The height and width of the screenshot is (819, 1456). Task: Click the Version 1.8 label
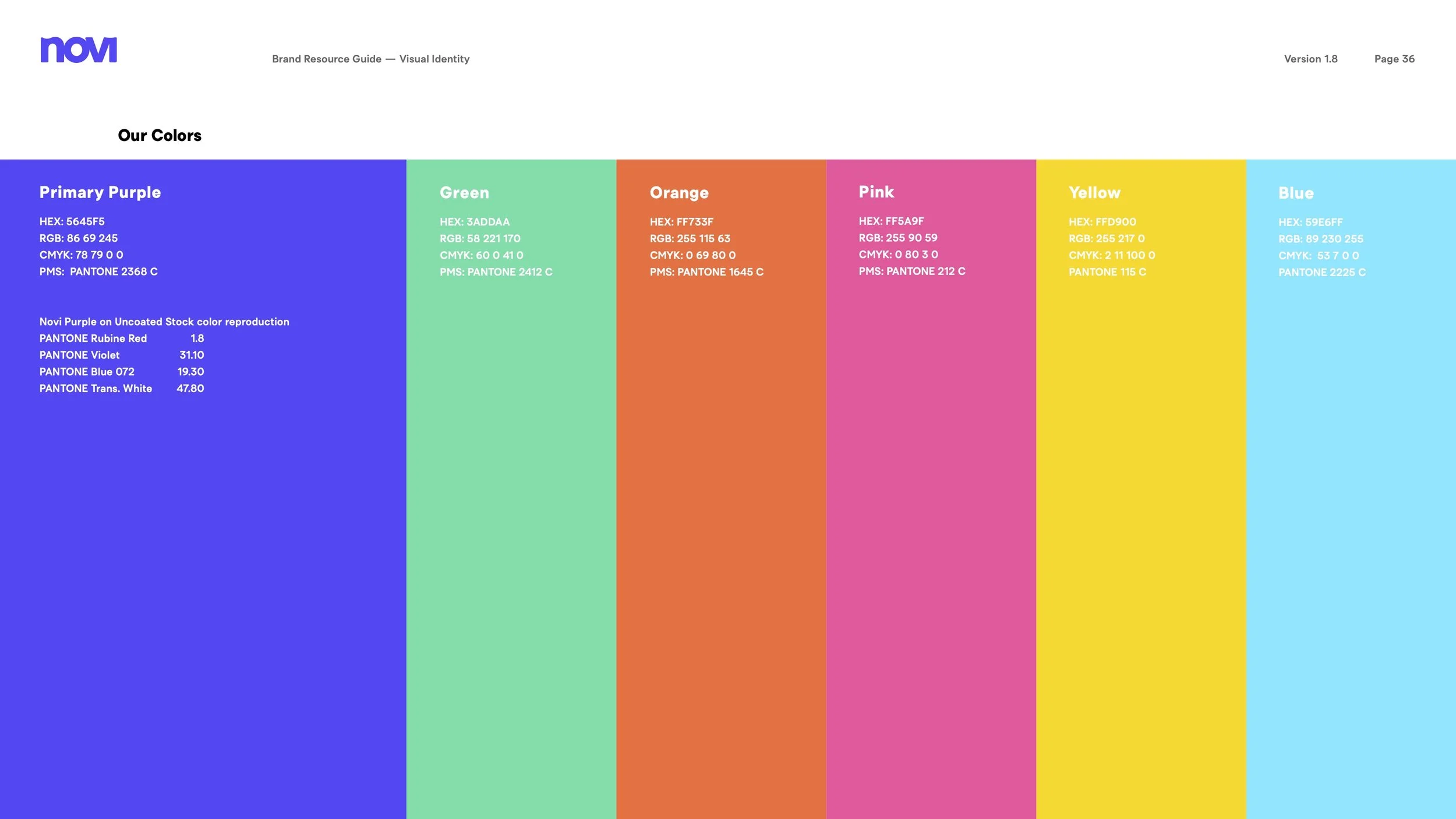1310,59
